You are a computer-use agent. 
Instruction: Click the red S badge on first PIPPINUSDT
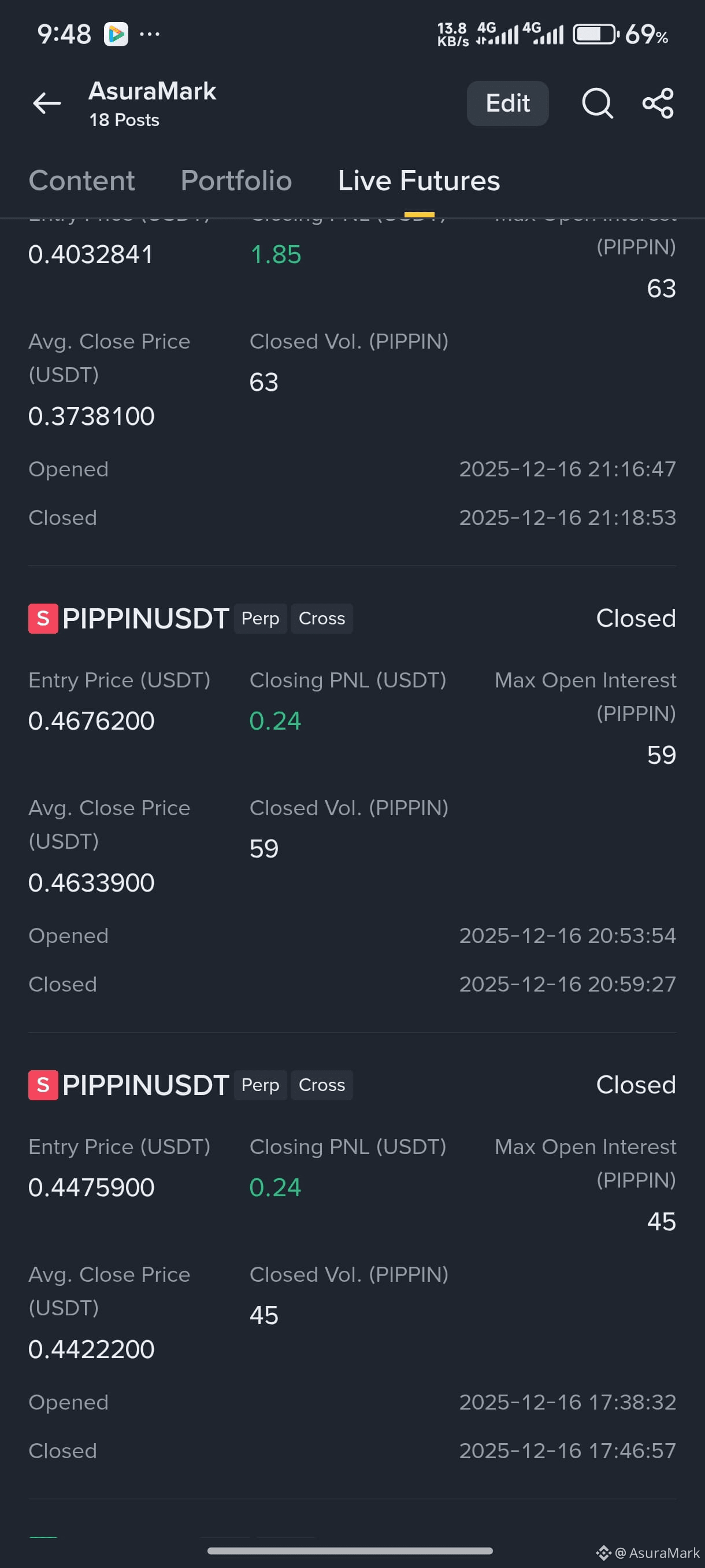pyautogui.click(x=43, y=619)
